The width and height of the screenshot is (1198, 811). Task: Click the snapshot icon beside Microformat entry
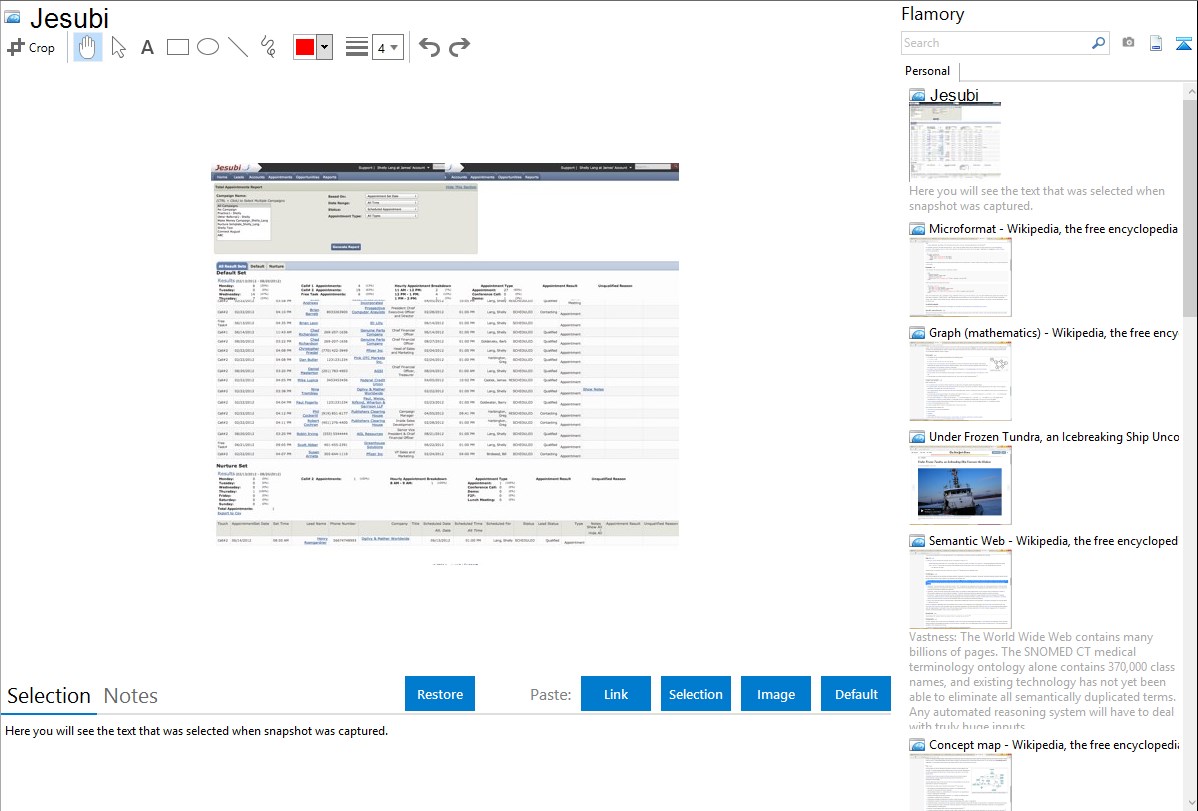tap(918, 229)
